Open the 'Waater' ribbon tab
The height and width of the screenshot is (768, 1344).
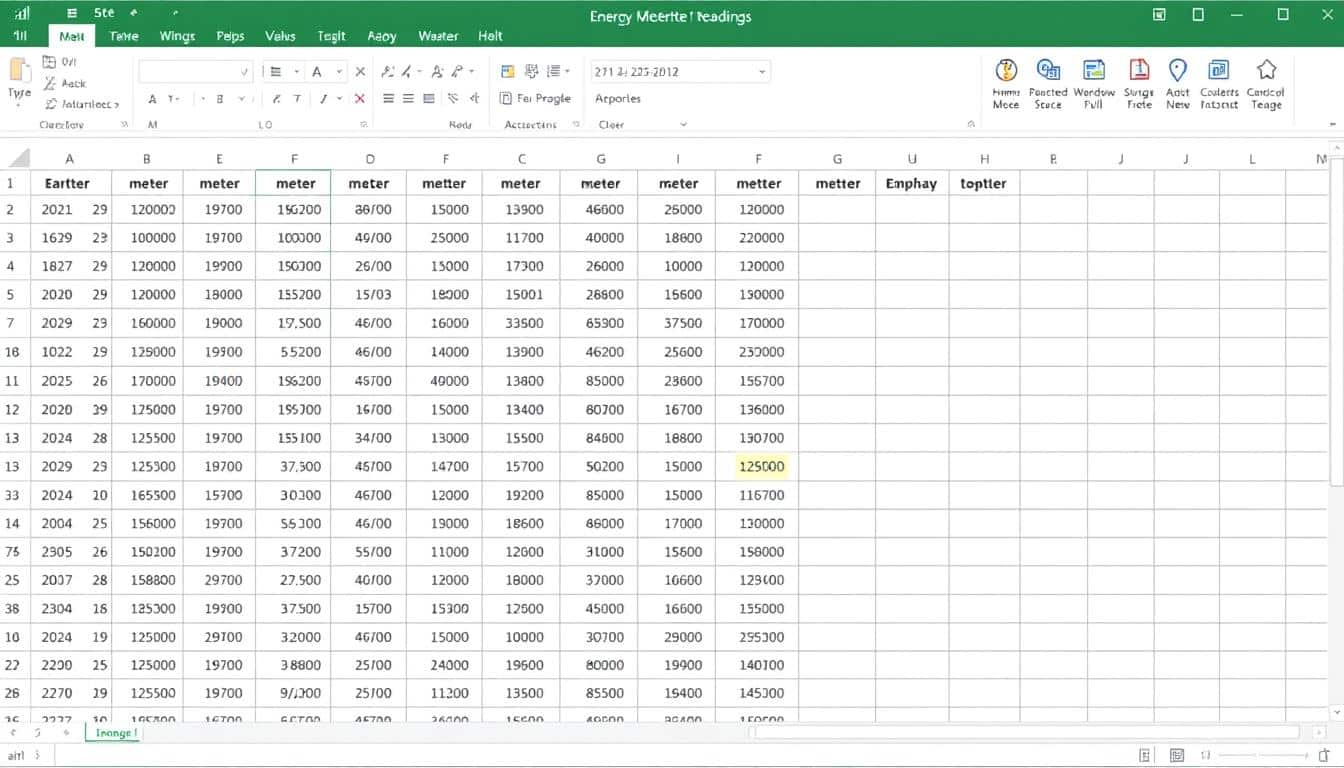click(438, 36)
